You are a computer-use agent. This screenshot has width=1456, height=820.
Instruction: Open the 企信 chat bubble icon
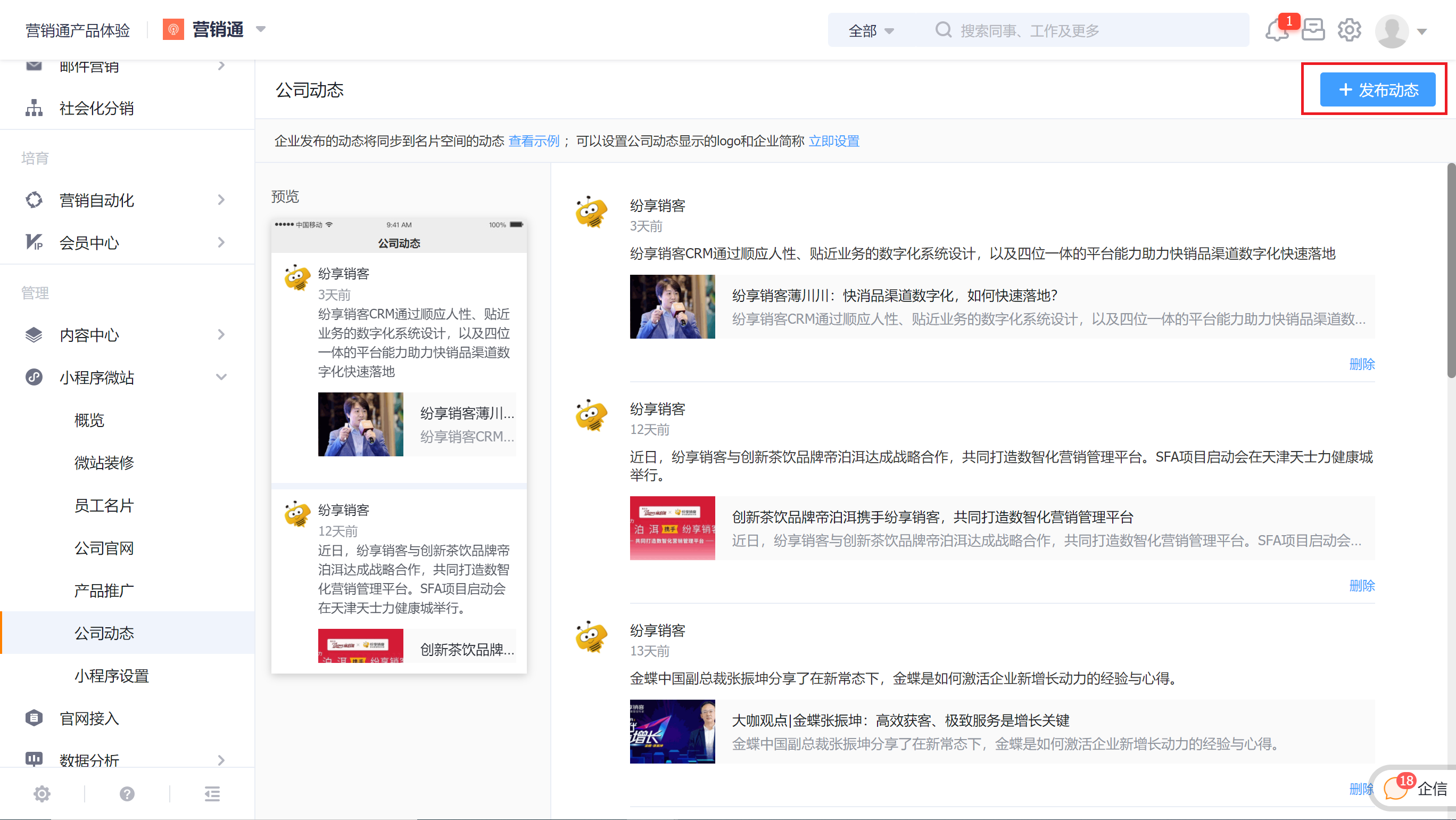pyautogui.click(x=1396, y=788)
